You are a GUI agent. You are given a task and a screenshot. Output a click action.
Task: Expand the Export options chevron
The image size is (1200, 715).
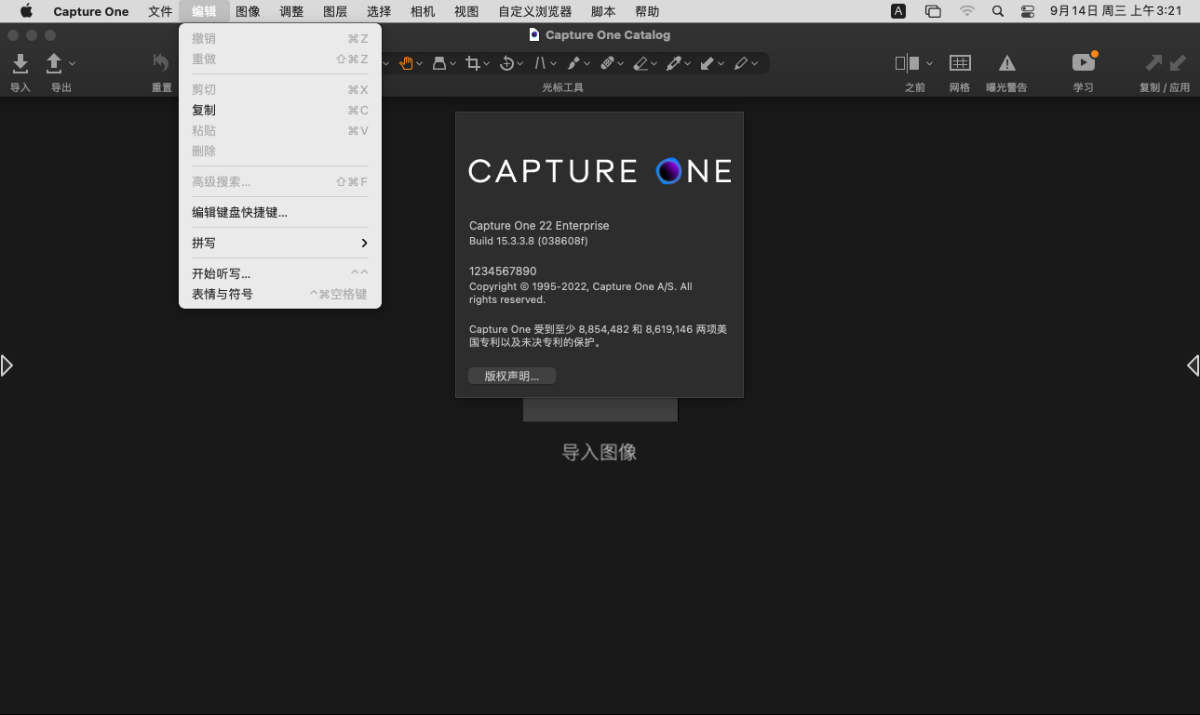tap(72, 63)
